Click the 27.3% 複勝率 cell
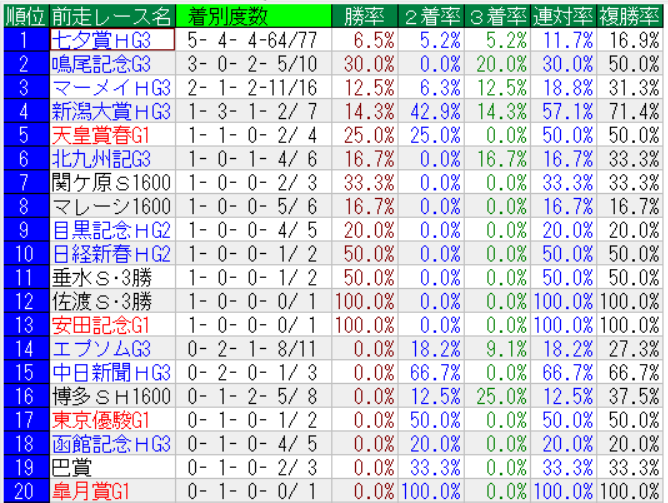This screenshot has height=503, width=668. [x=630, y=349]
